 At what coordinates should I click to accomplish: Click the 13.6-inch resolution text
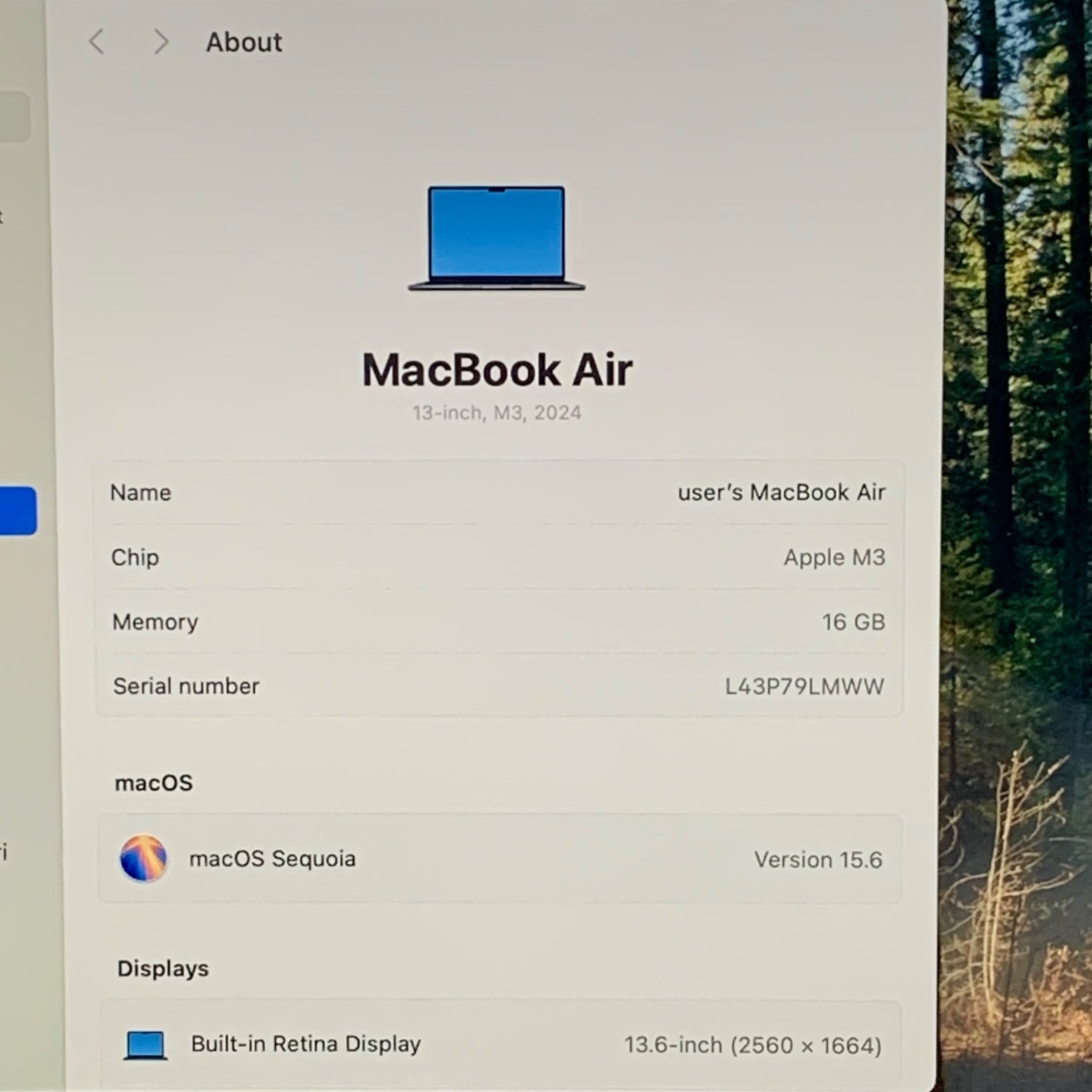click(753, 1045)
